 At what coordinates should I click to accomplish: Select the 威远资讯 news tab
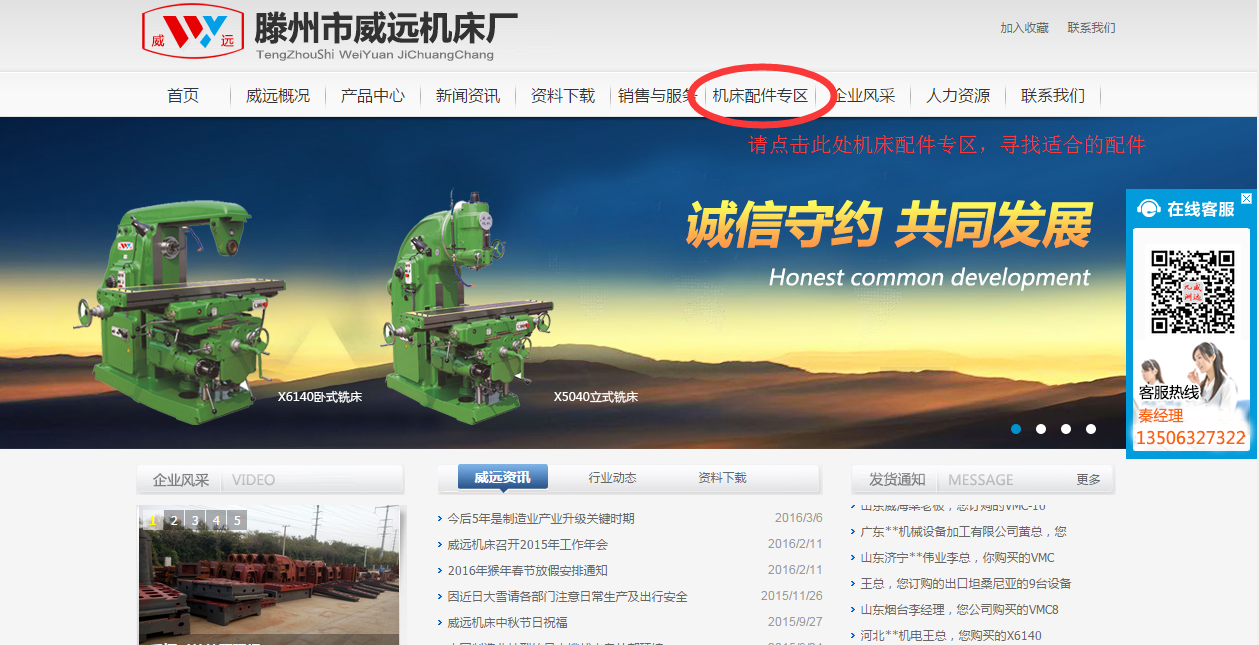coord(503,477)
